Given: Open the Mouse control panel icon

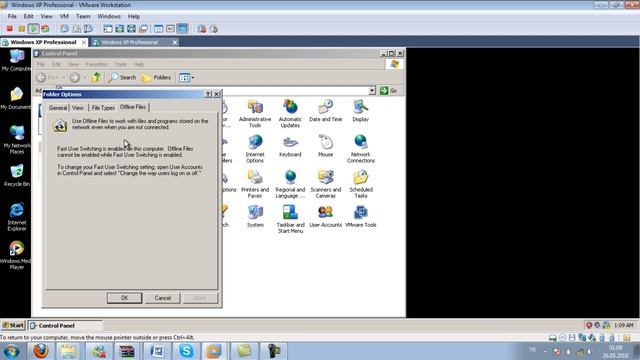Looking at the screenshot, I should coord(325,146).
